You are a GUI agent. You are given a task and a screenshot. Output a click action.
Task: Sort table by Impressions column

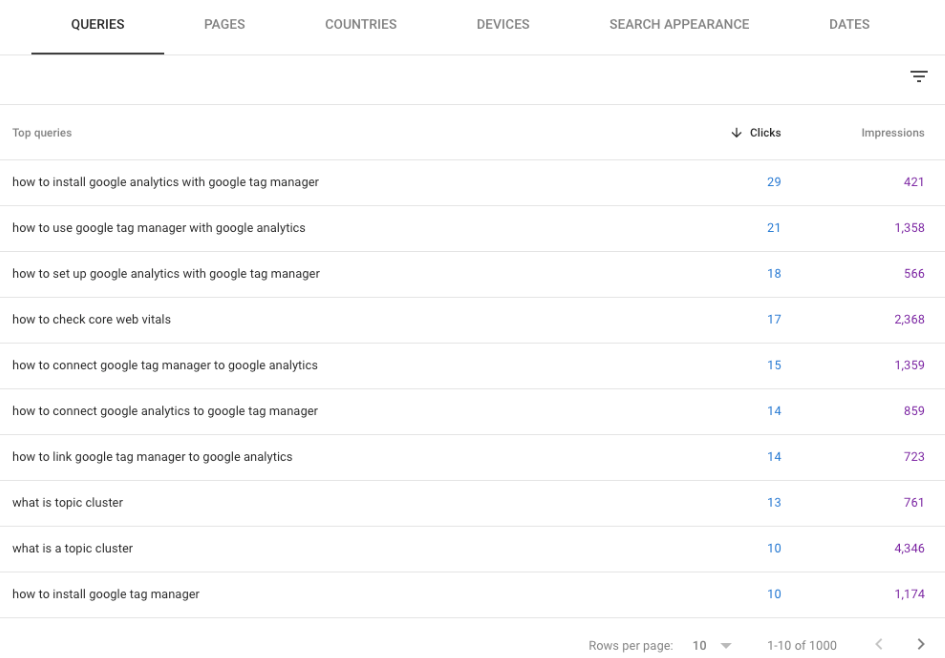893,133
